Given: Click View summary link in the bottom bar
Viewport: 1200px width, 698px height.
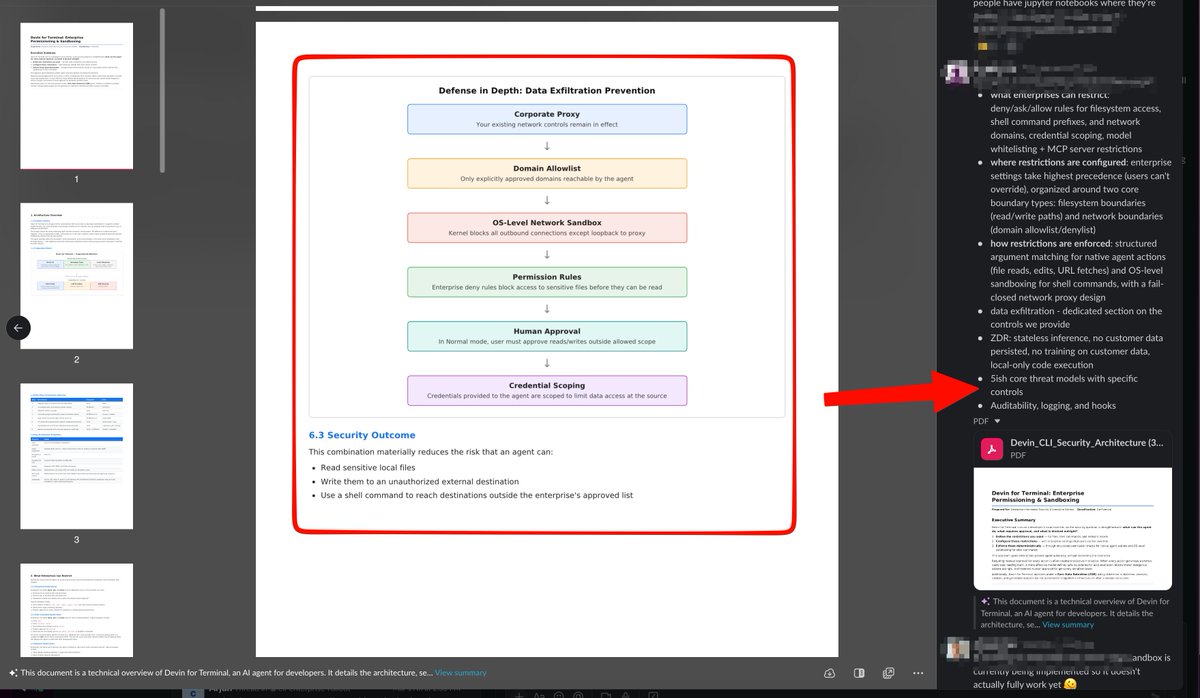Looking at the screenshot, I should point(460,673).
